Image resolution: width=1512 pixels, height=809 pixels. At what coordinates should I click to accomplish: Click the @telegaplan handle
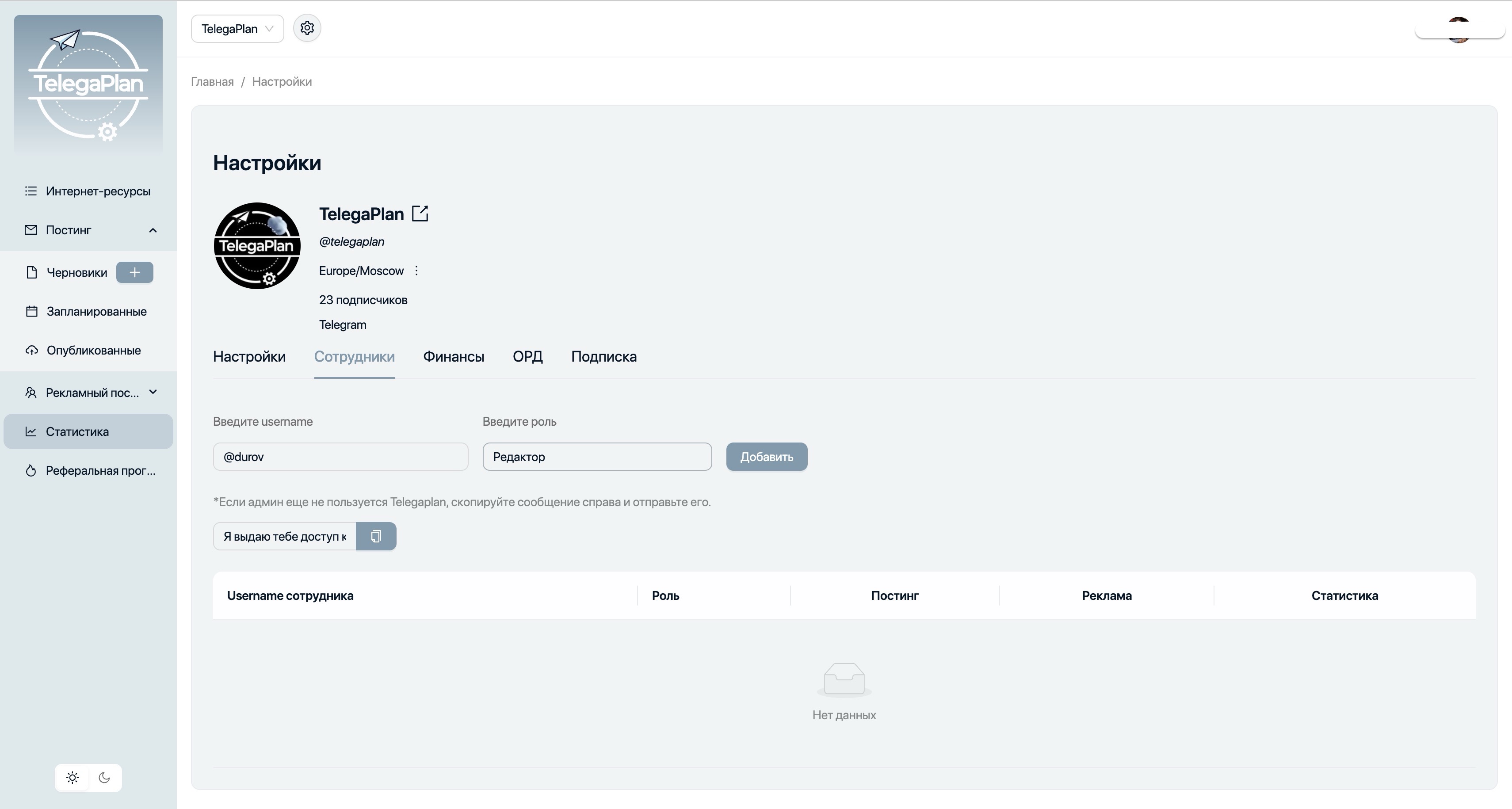pos(351,241)
